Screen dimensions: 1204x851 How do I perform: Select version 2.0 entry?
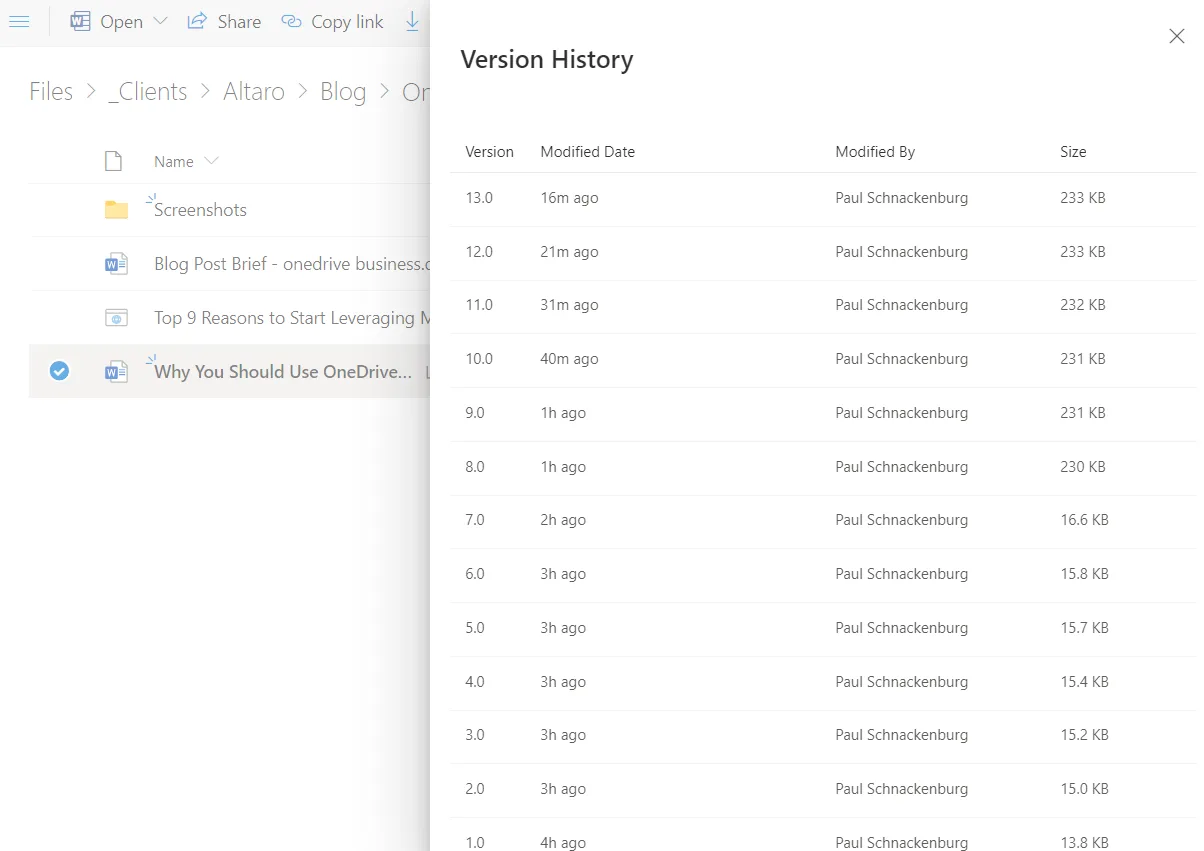tap(823, 789)
